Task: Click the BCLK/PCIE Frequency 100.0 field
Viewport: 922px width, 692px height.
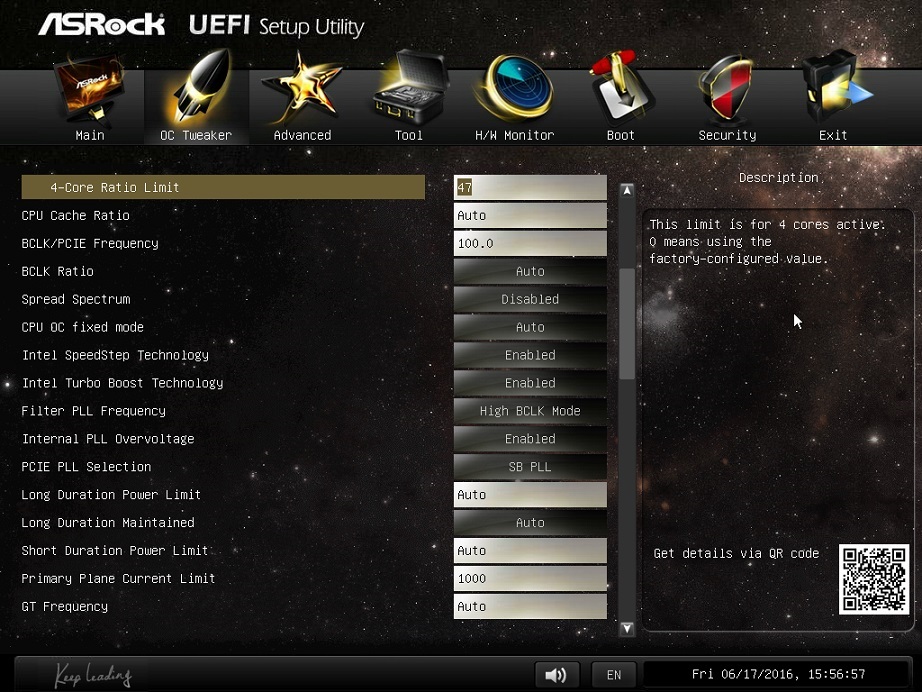Action: 530,243
